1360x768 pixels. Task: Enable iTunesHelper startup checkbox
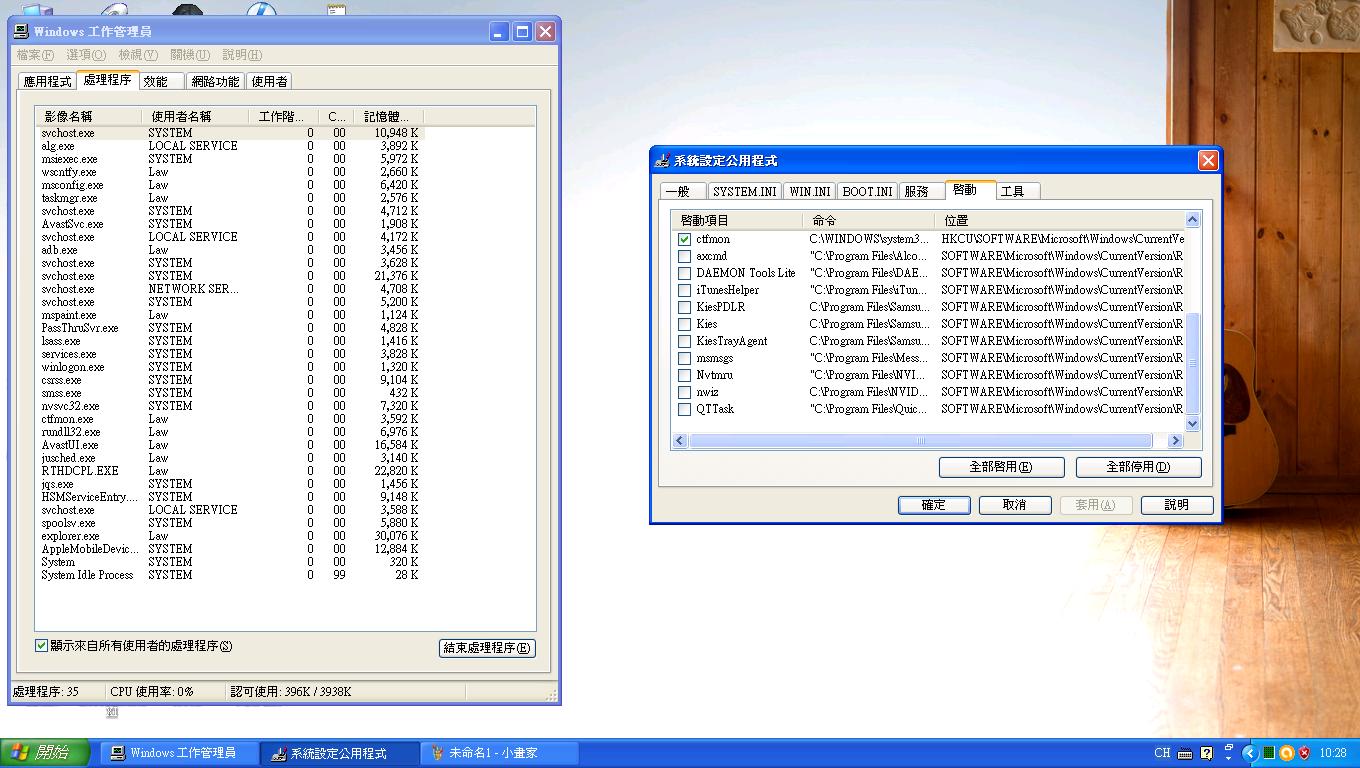[684, 290]
